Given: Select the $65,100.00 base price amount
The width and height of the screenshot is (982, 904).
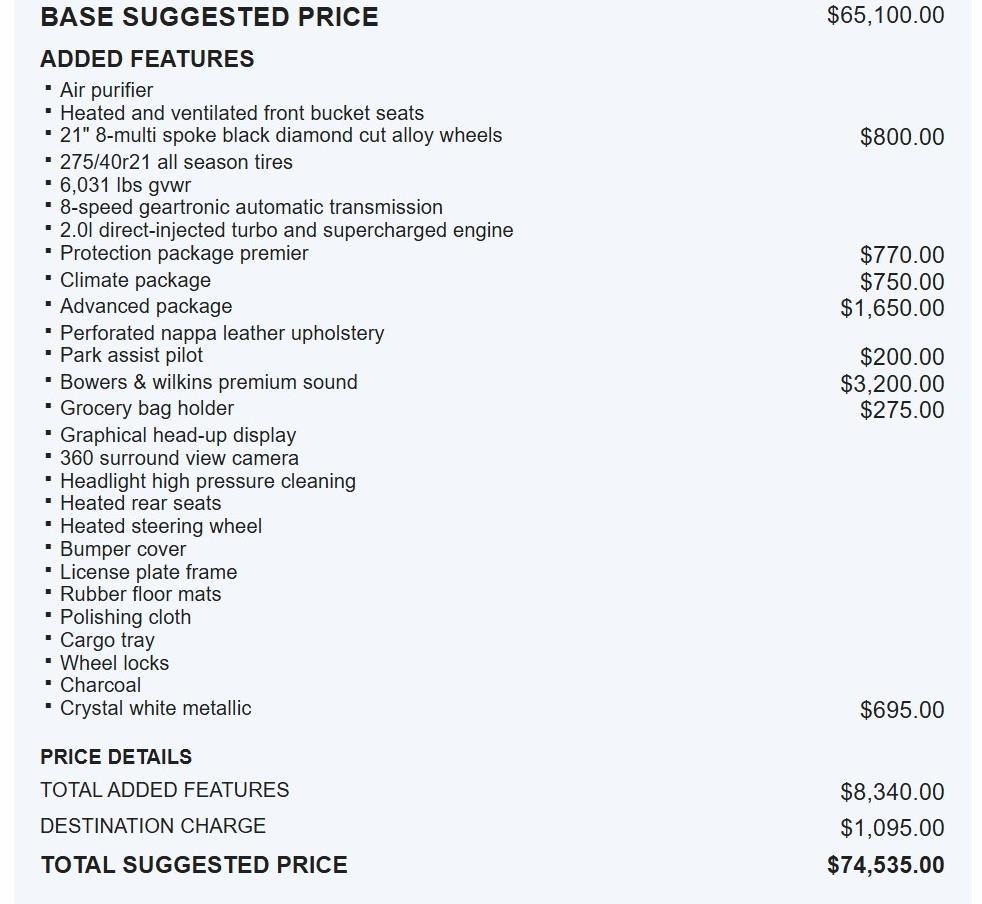Looking at the screenshot, I should (x=885, y=15).
